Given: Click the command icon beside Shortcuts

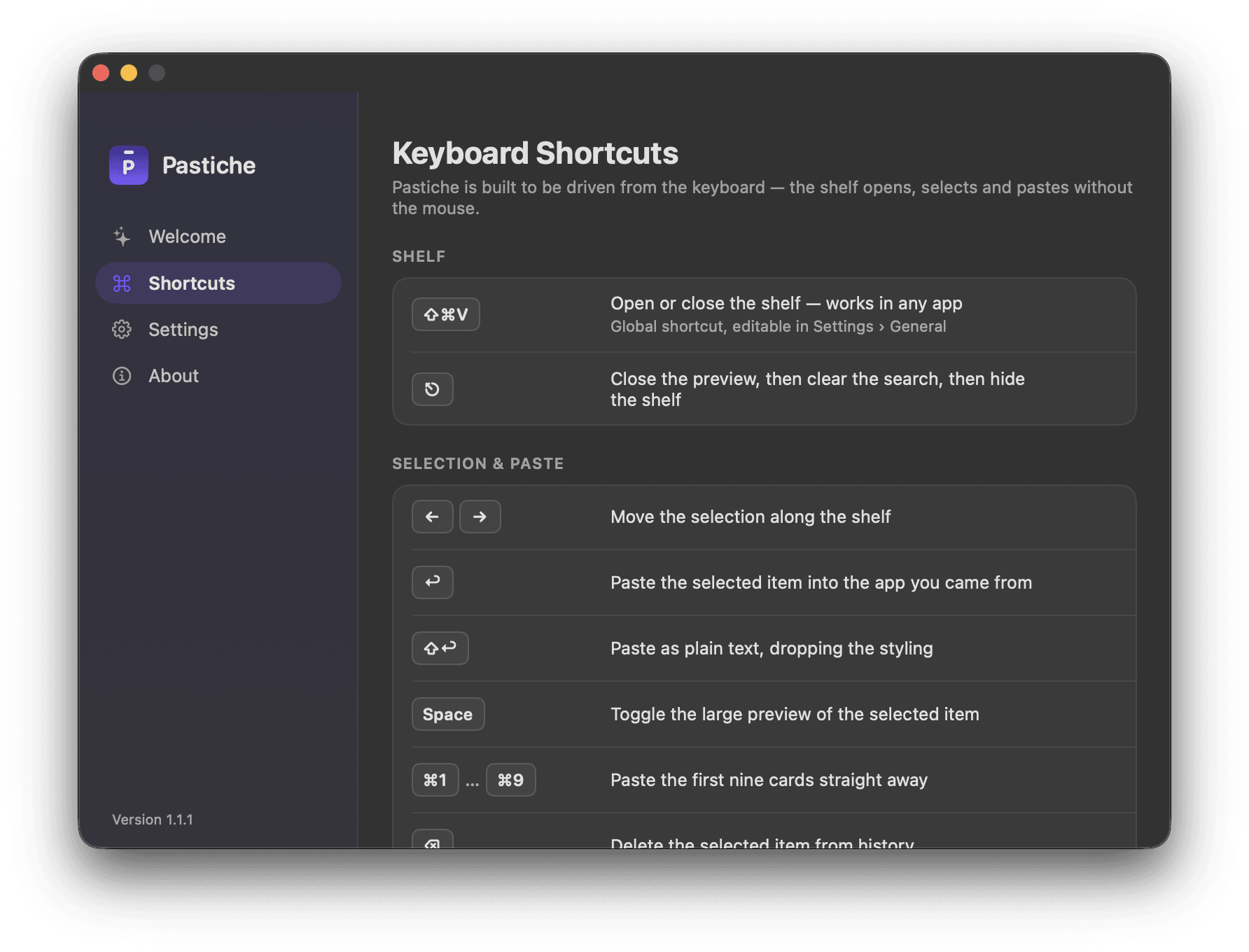Looking at the screenshot, I should point(122,283).
